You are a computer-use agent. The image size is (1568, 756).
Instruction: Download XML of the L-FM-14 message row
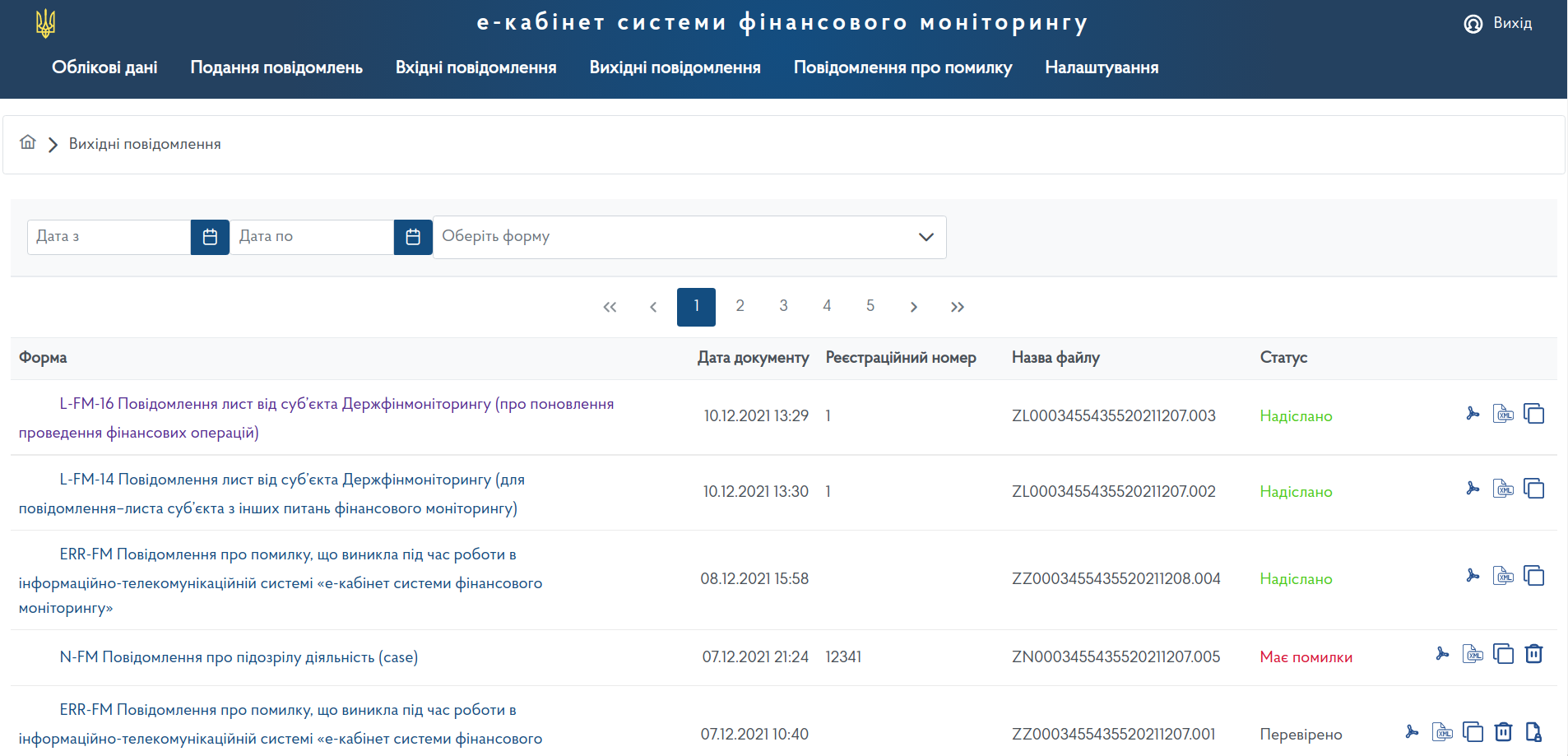pos(1503,489)
